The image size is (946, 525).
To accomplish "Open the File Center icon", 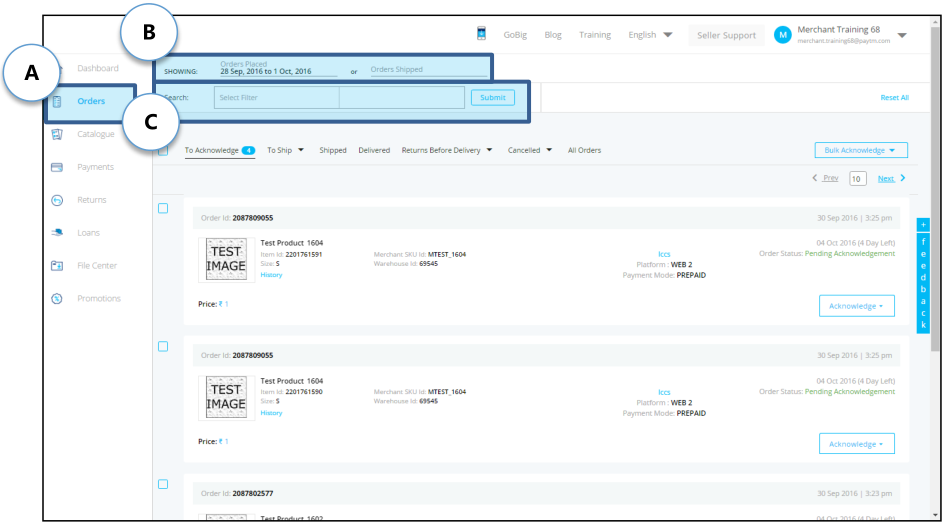I will tap(57, 266).
